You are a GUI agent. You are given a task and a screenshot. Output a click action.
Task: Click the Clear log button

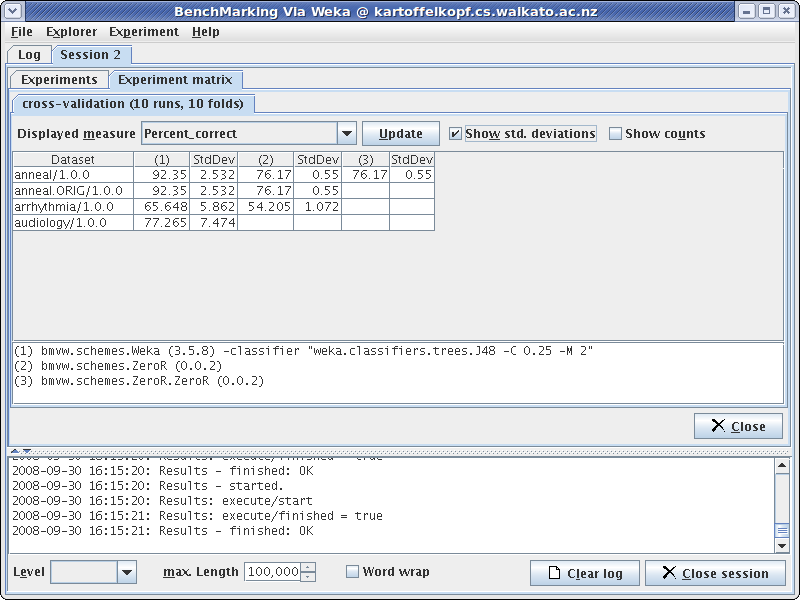click(584, 573)
